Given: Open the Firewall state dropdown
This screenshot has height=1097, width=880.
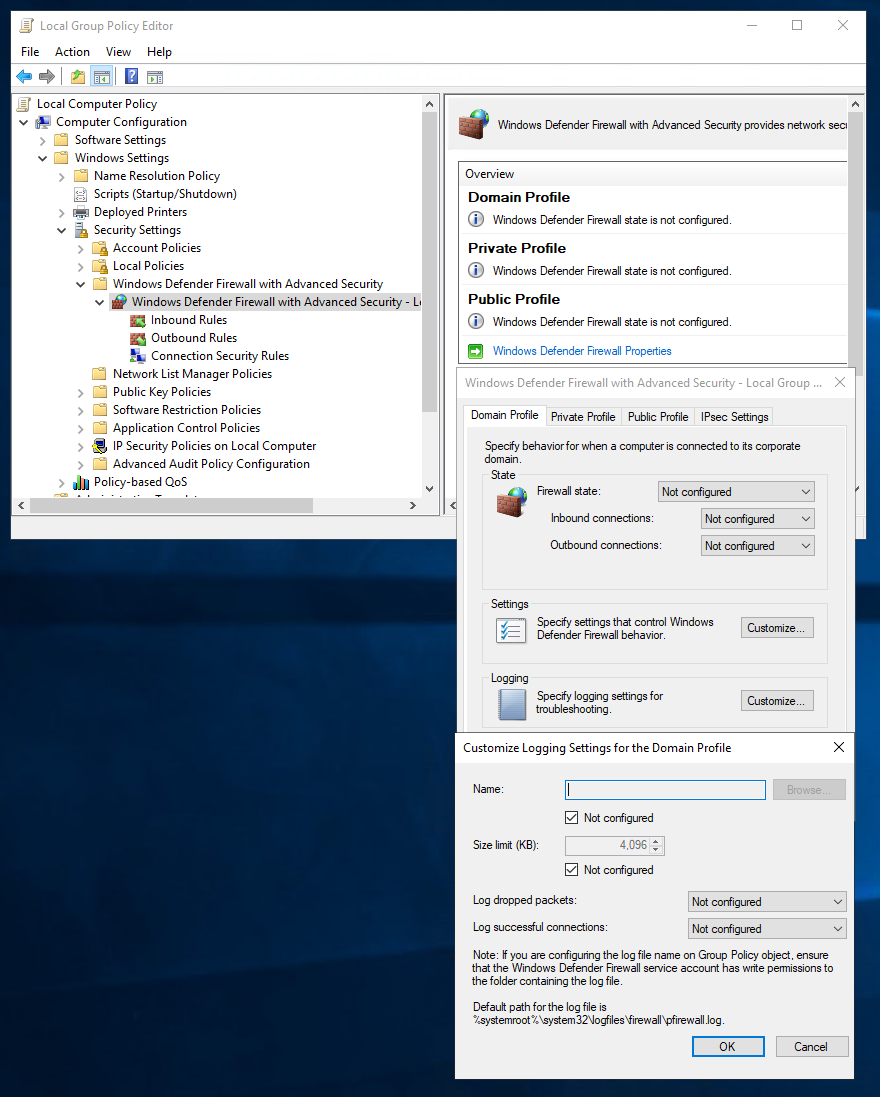Looking at the screenshot, I should pos(736,492).
